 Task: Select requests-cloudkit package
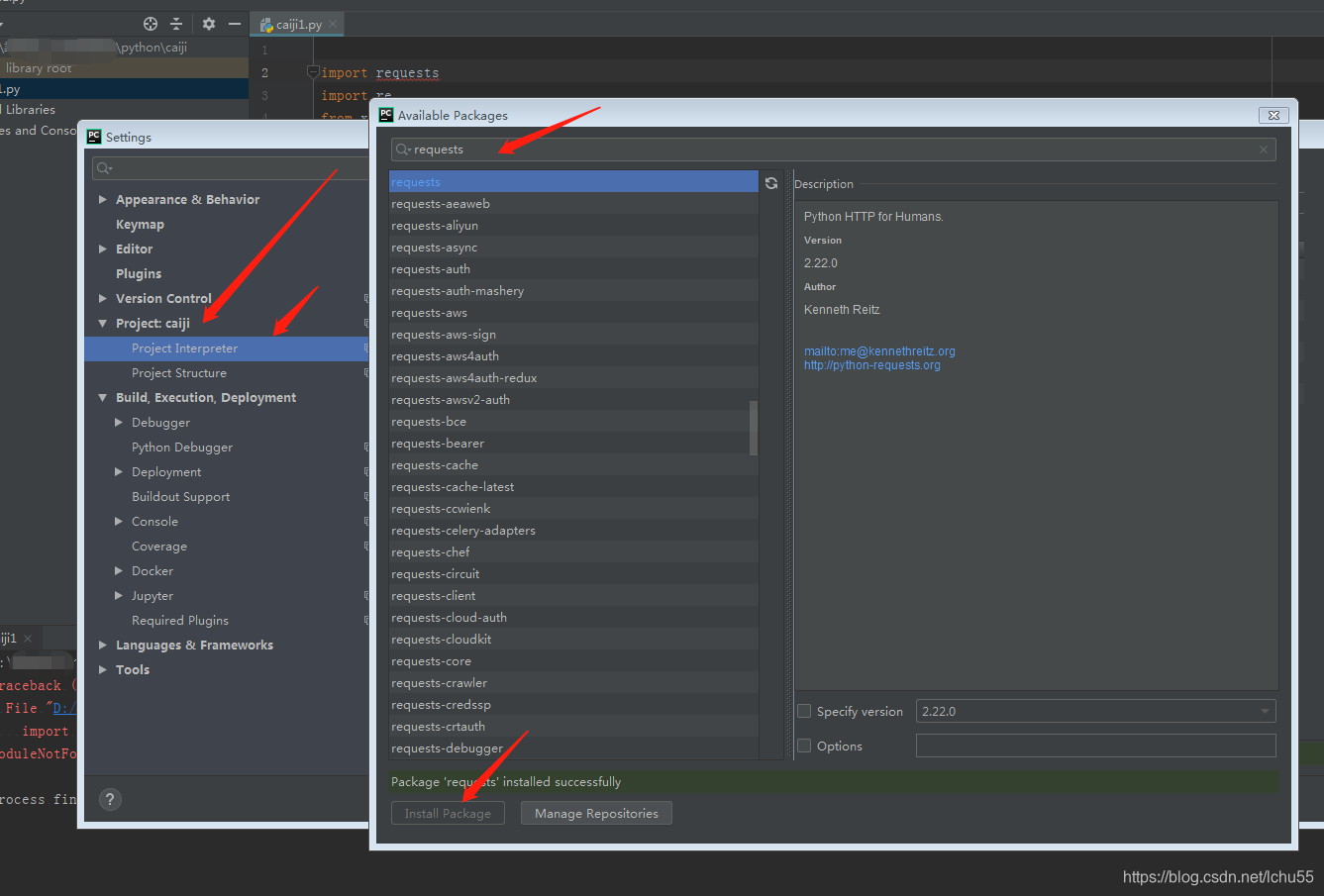pos(573,640)
